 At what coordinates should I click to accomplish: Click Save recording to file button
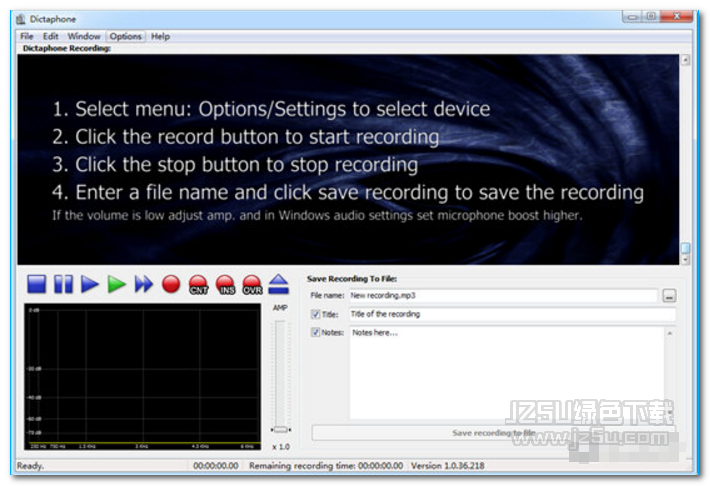[x=494, y=433]
